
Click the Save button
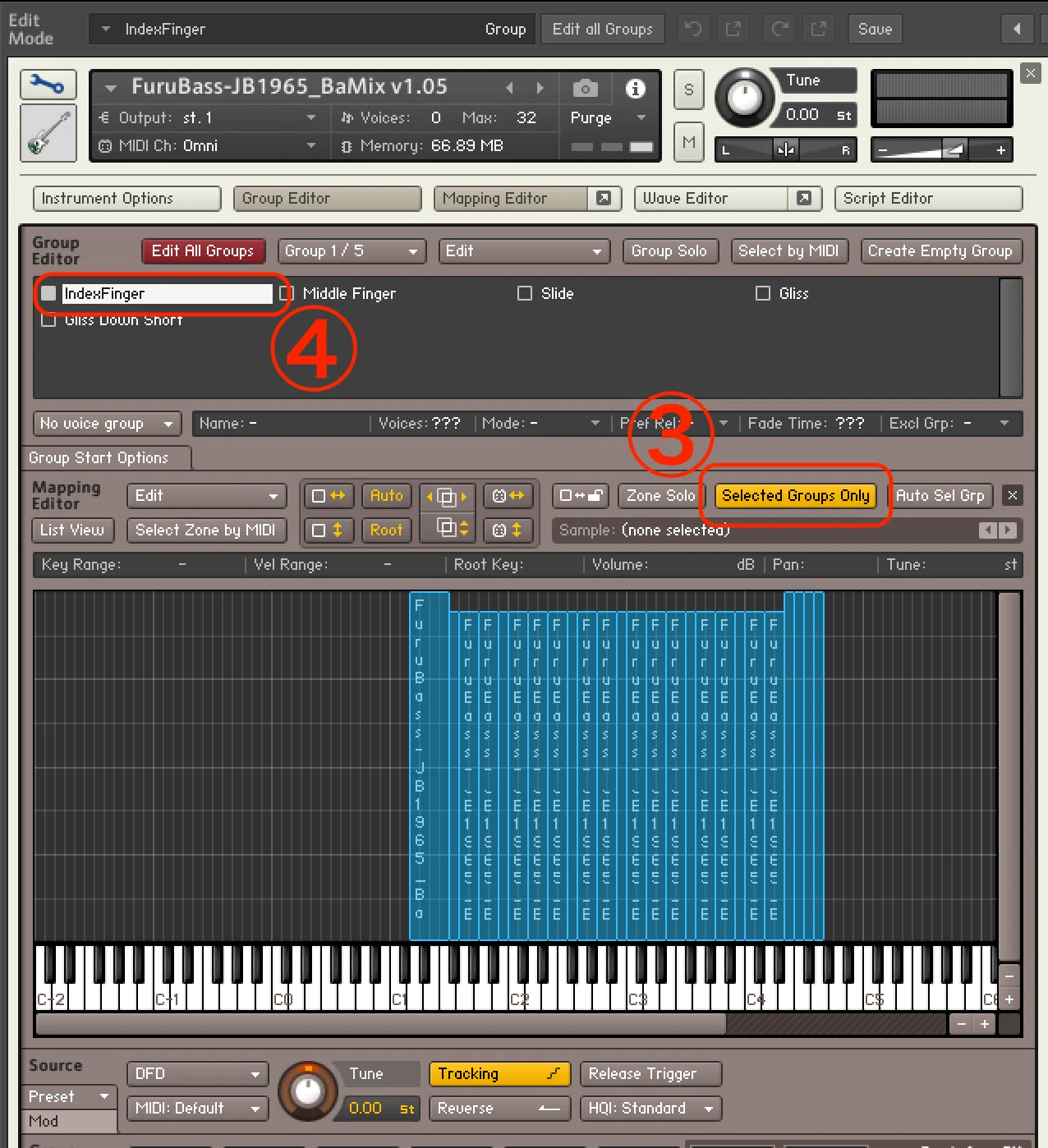(x=875, y=30)
